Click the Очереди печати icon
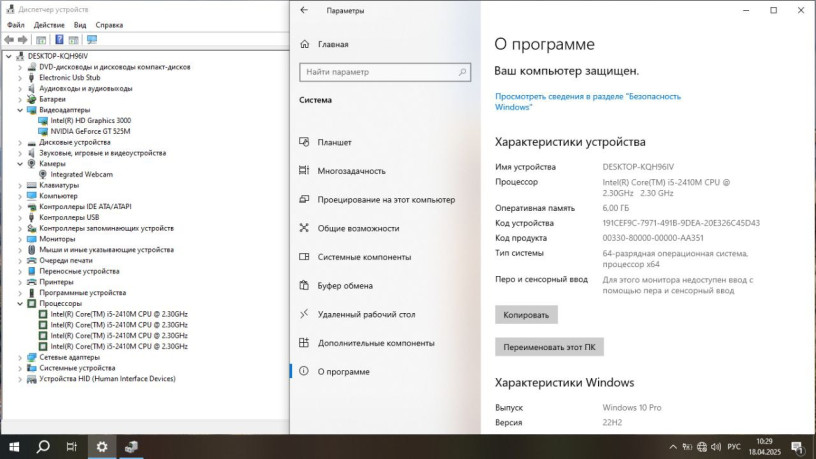816x459 pixels. pos(32,260)
